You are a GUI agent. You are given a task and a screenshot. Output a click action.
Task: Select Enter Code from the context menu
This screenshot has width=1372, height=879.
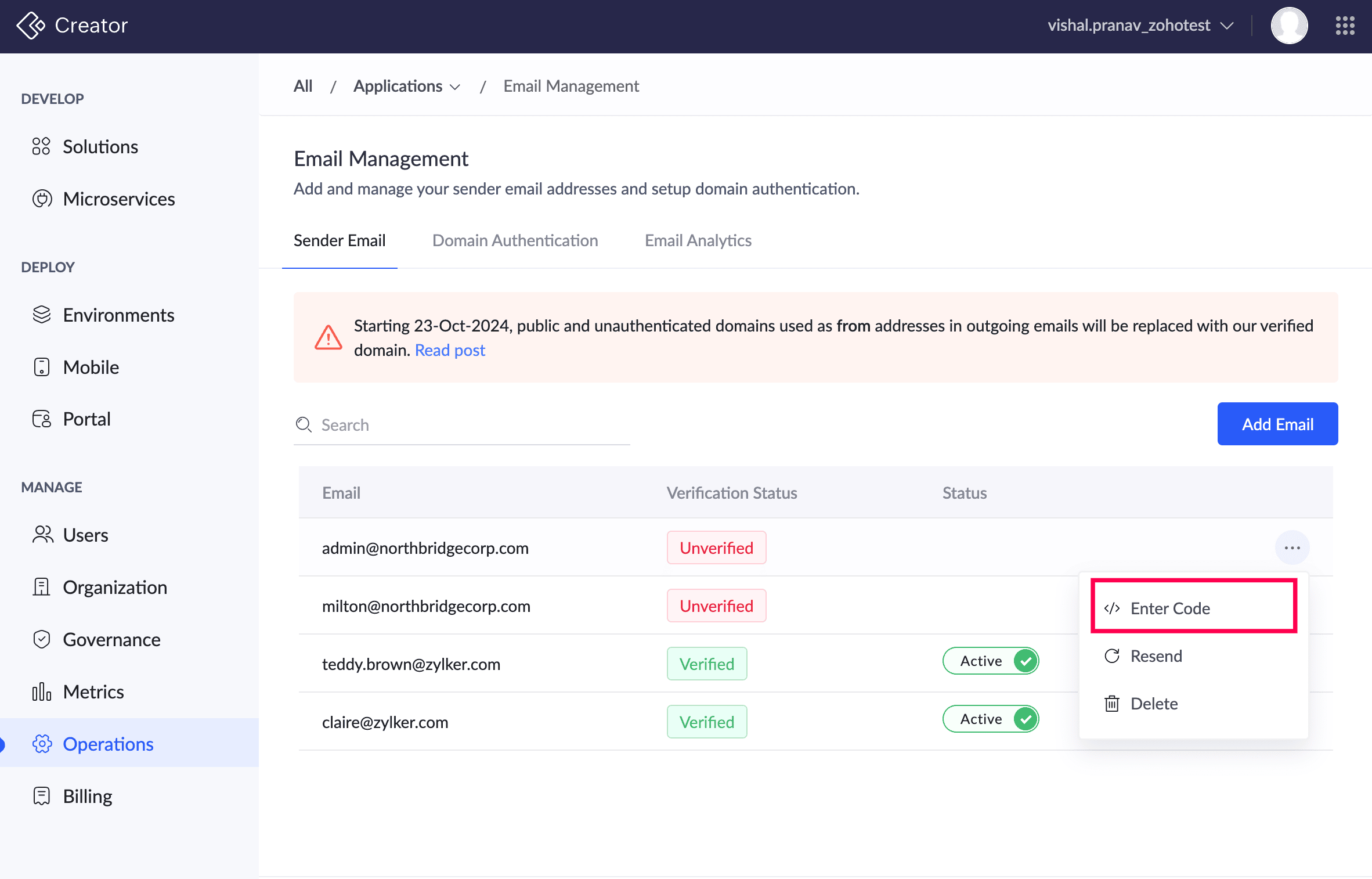coord(1170,608)
